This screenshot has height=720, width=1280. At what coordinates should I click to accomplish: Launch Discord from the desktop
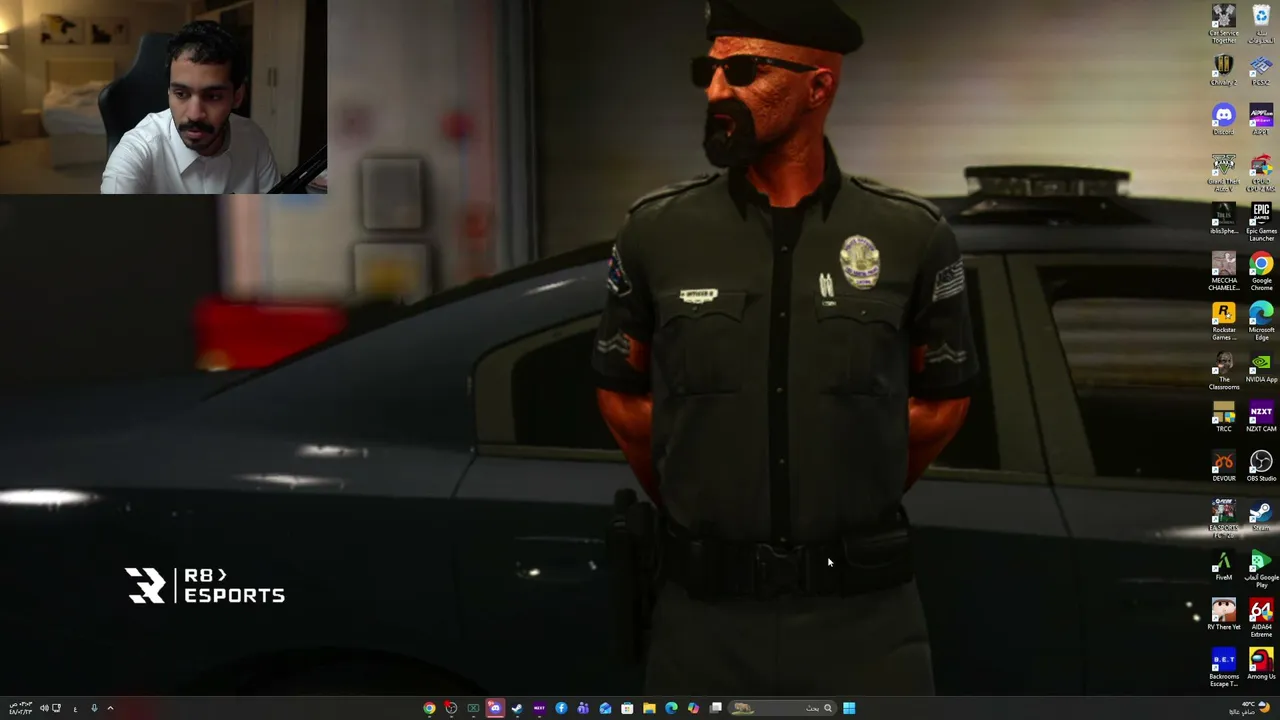[1224, 120]
